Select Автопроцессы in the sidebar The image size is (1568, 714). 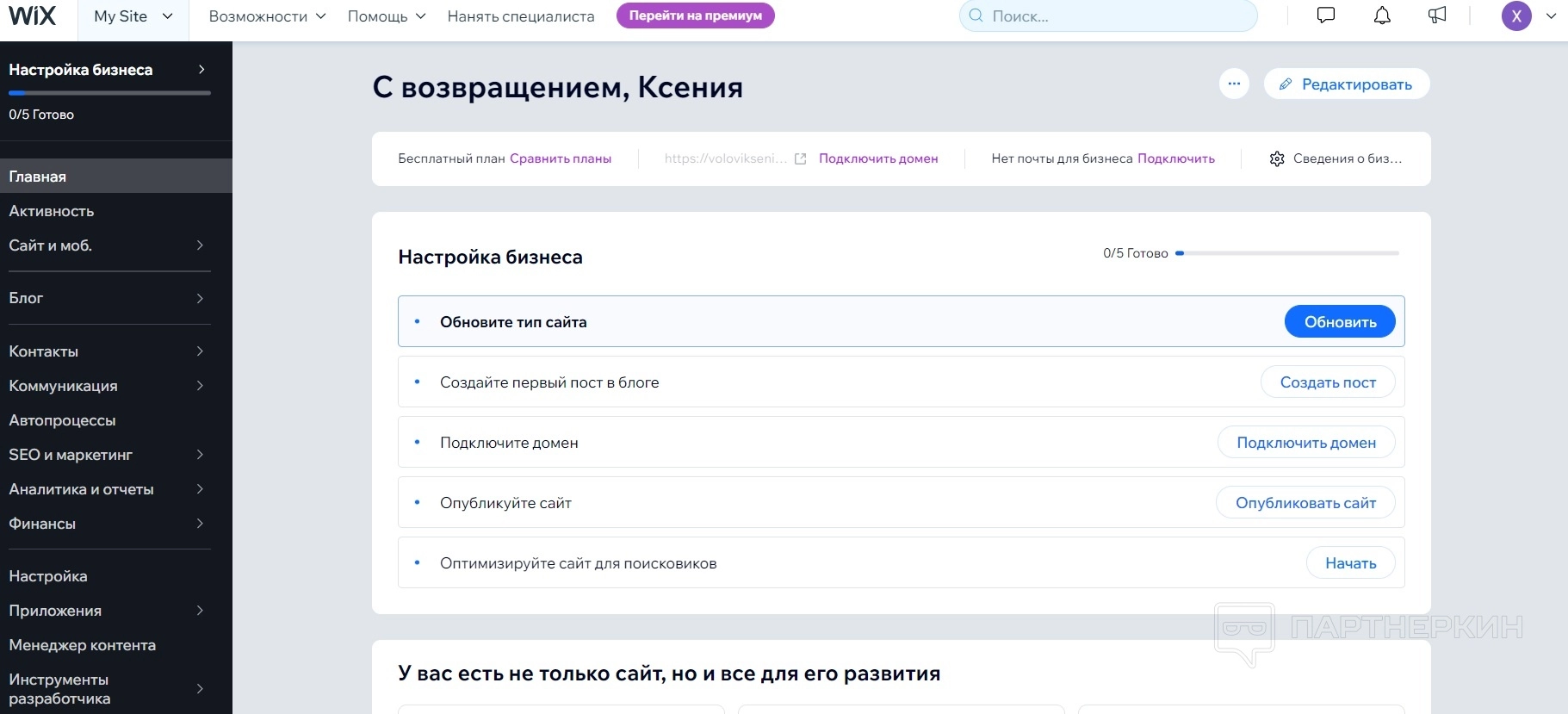point(62,420)
